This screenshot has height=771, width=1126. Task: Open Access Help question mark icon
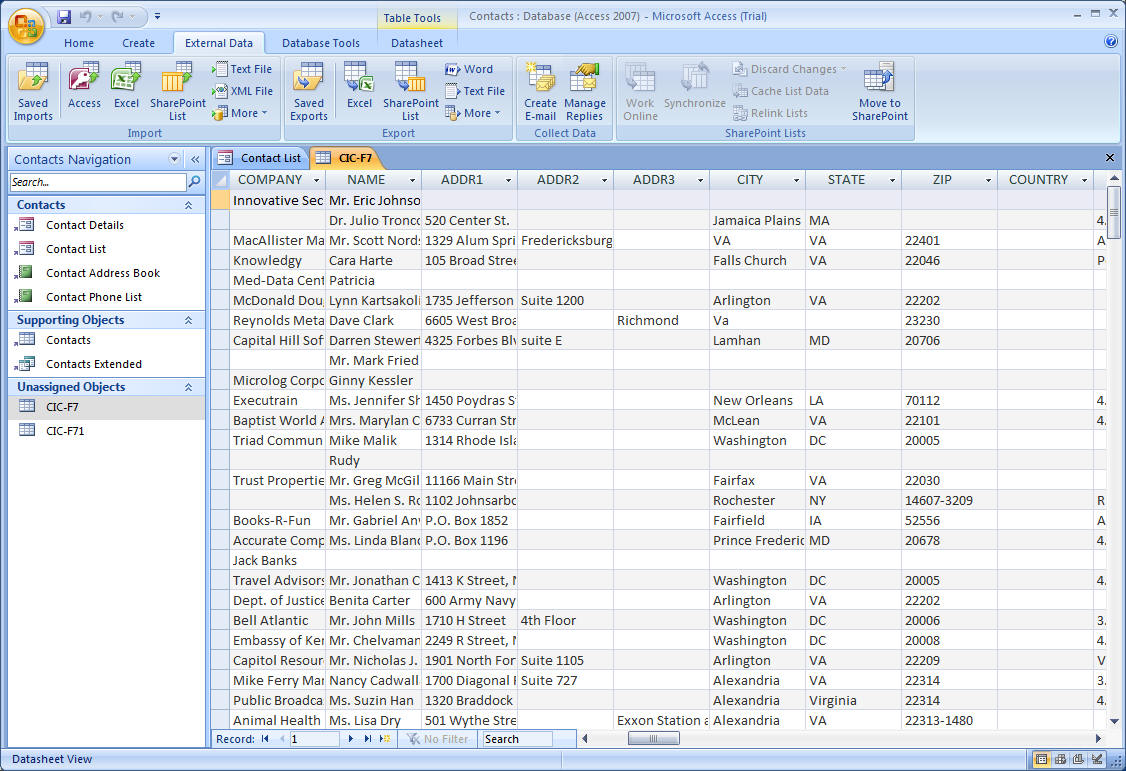tap(1110, 42)
